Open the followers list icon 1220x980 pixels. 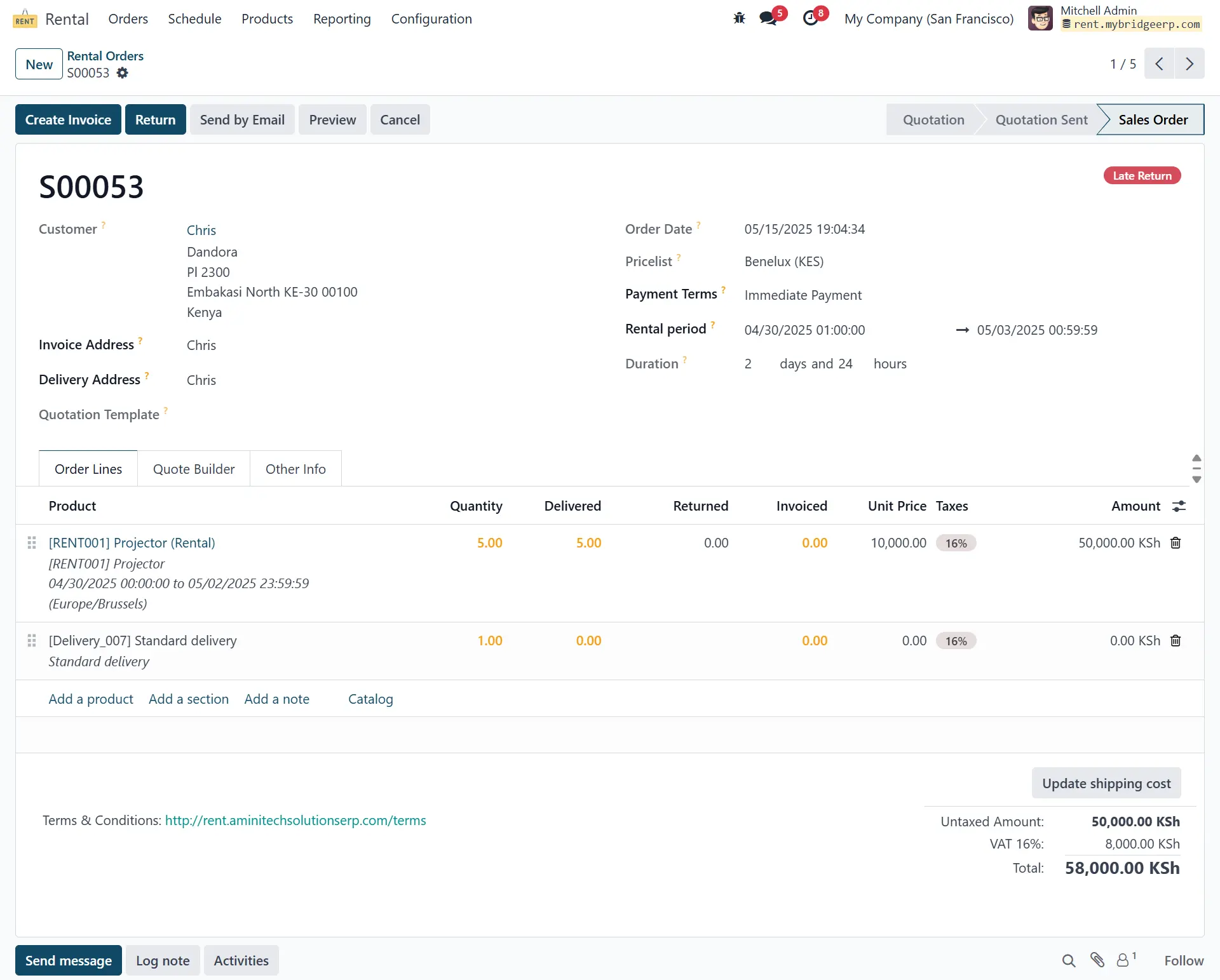coord(1124,960)
